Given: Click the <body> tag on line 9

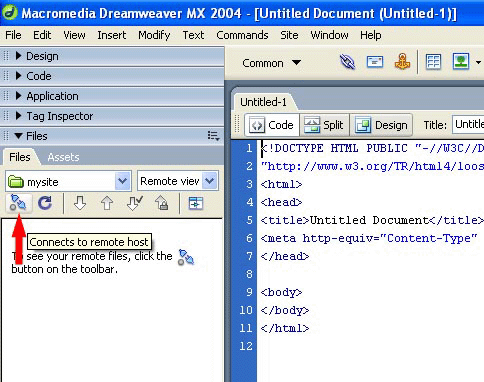Looking at the screenshot, I should click(x=281, y=292).
